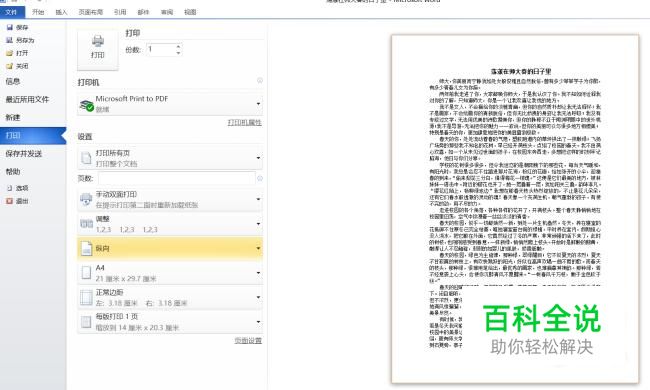Open the 视图 (View) tab

pos(190,12)
